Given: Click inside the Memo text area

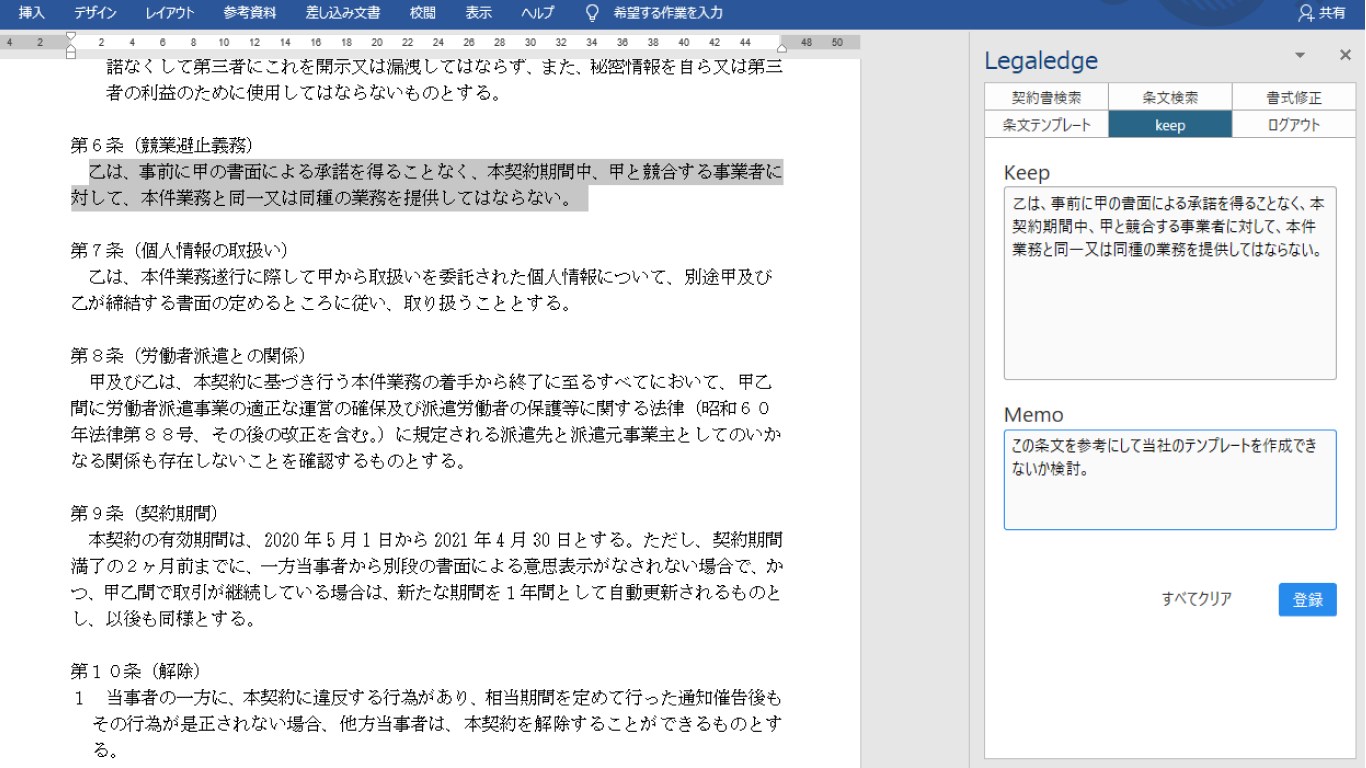Looking at the screenshot, I should click(1170, 480).
